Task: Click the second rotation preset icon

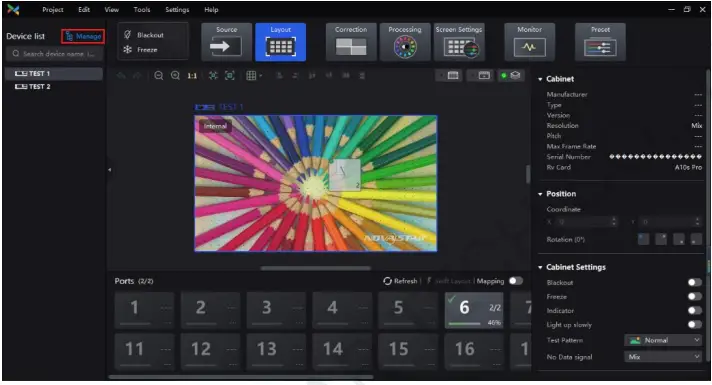Action: pos(661,239)
